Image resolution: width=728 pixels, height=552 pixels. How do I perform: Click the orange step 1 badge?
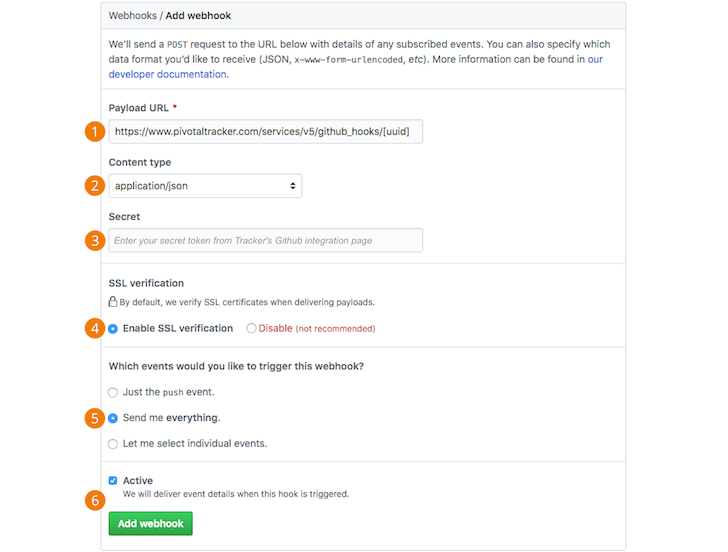(95, 131)
